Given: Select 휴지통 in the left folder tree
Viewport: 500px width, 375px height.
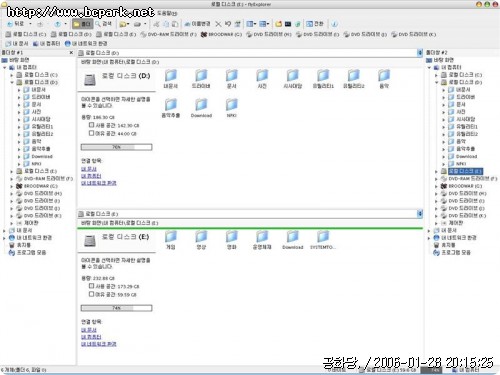Looking at the screenshot, I should [x=20, y=245].
